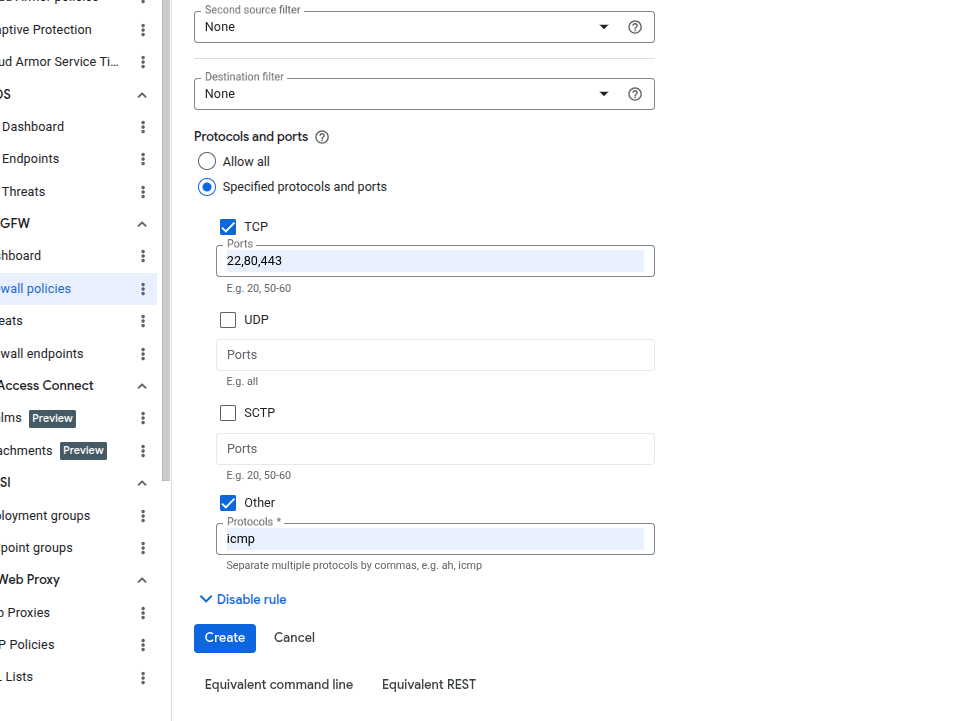
Task: Collapse the Secure Web Proxy section
Action: (x=142, y=580)
